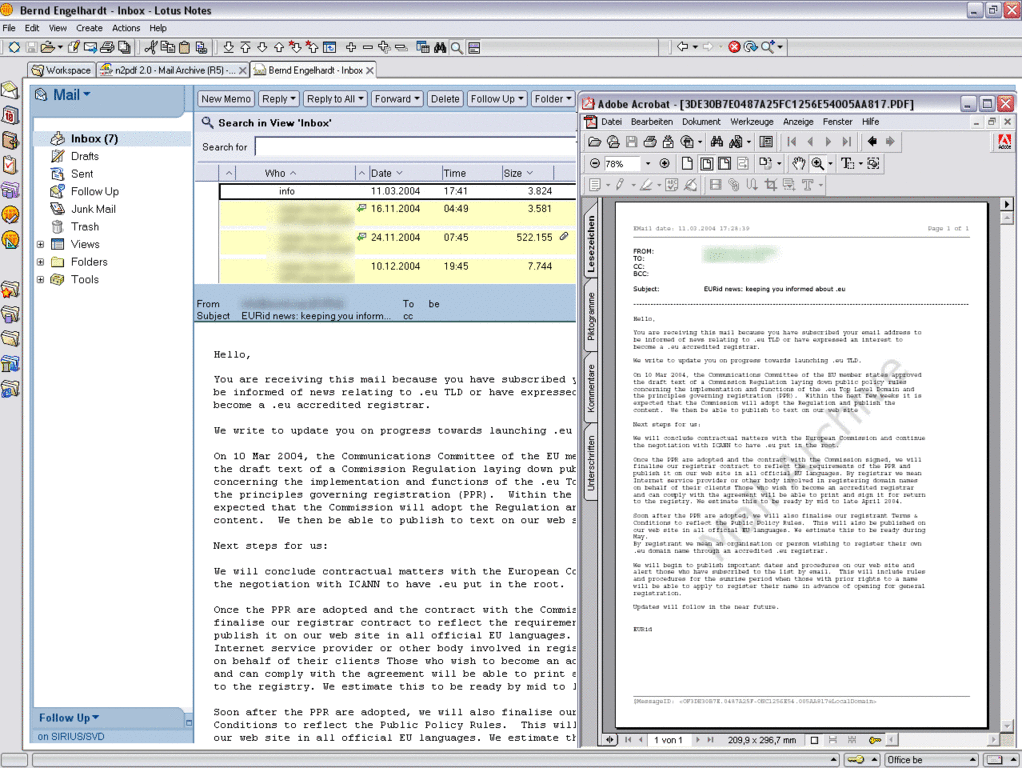Click the Fit Width icon in Acrobat

pos(724,164)
